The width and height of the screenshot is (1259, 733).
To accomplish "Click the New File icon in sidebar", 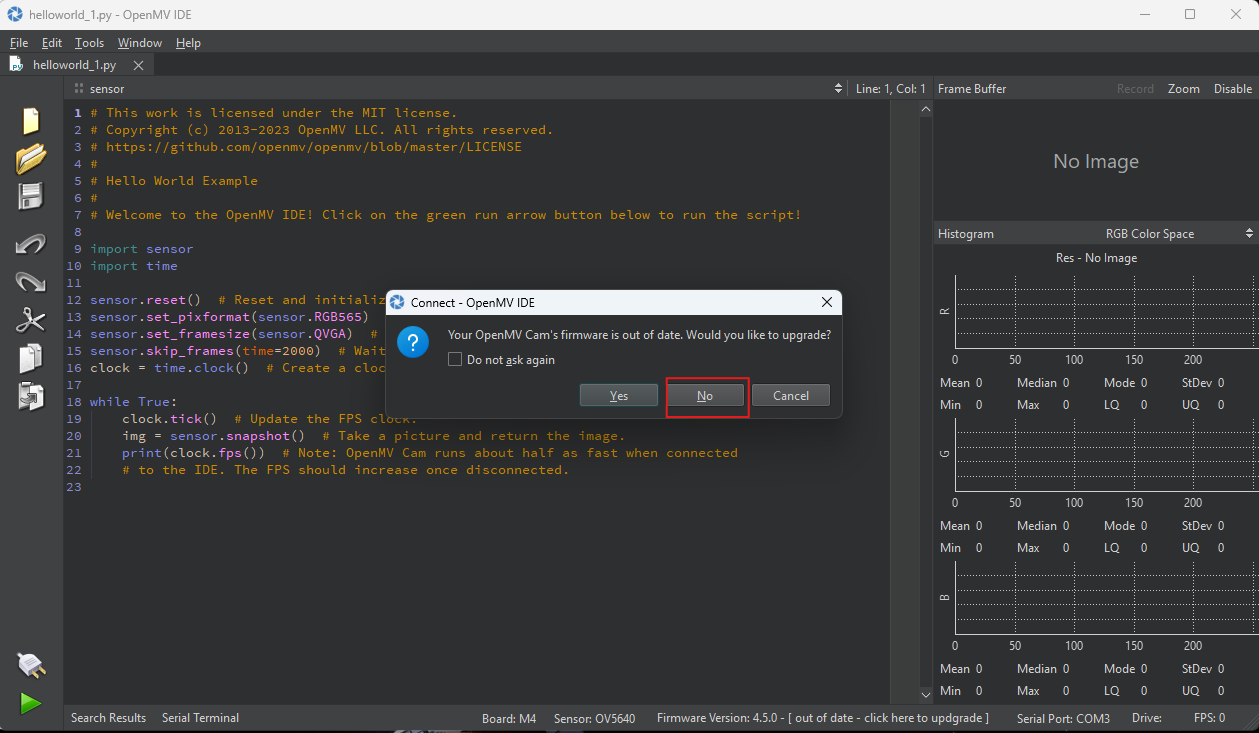I will click(x=31, y=121).
